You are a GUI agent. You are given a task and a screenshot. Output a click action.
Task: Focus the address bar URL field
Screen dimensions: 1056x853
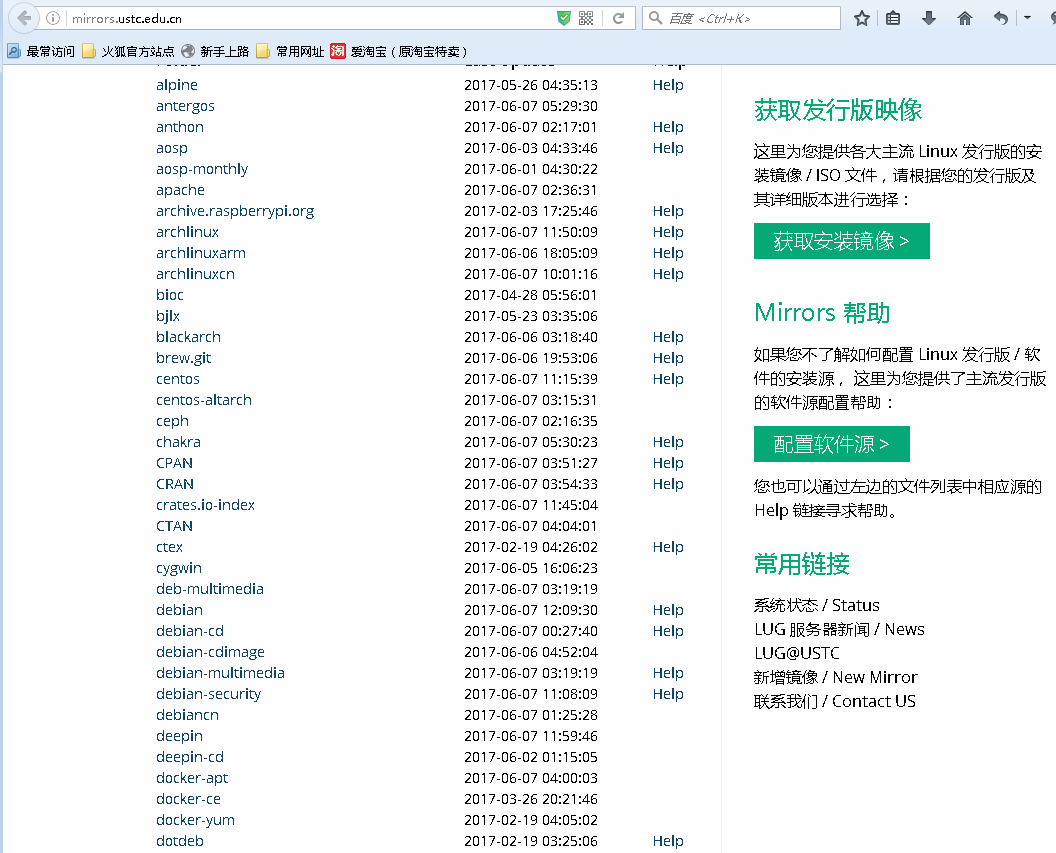pos(310,18)
